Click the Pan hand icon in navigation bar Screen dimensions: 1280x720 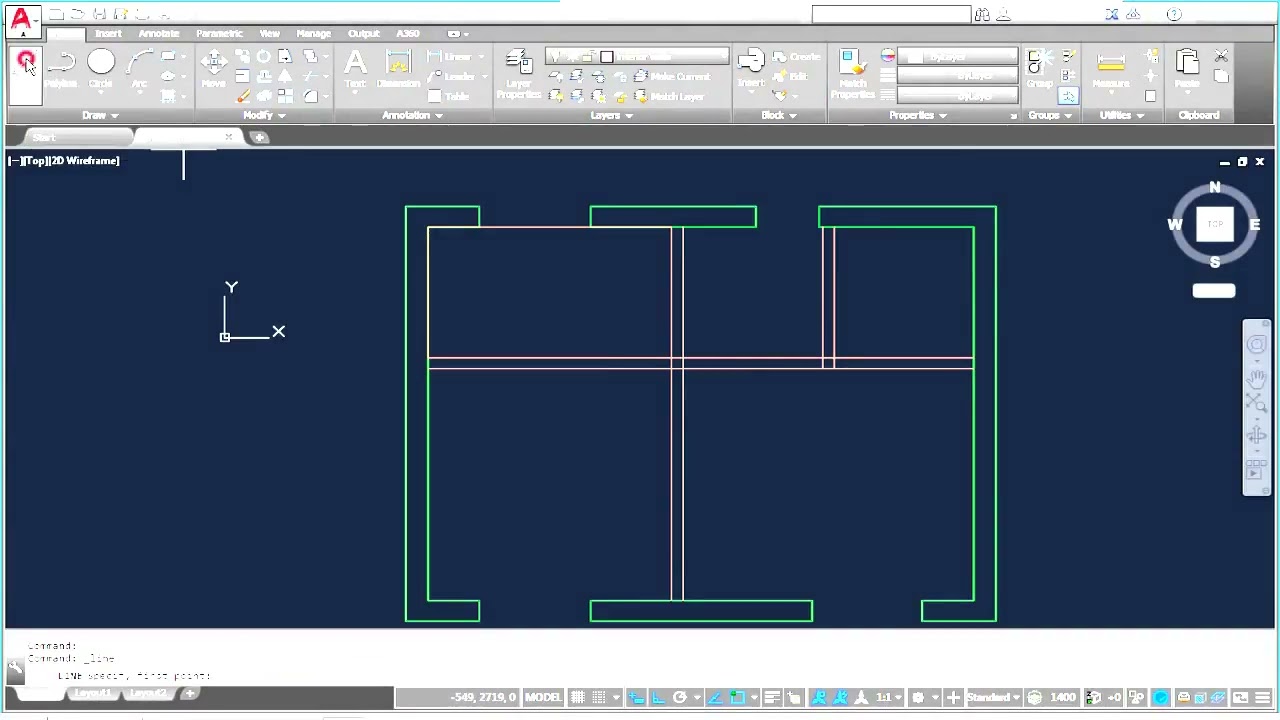click(1256, 378)
